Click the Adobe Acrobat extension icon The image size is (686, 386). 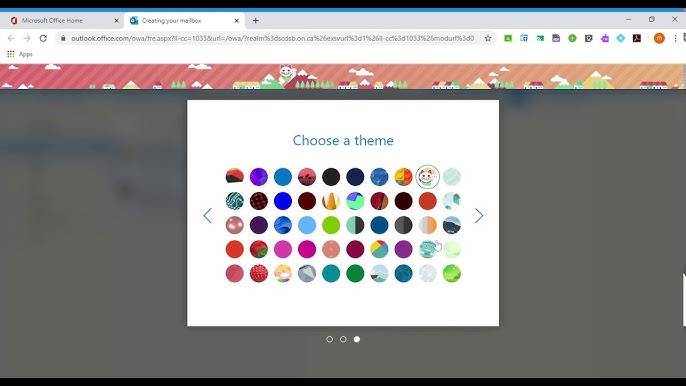tap(637, 39)
